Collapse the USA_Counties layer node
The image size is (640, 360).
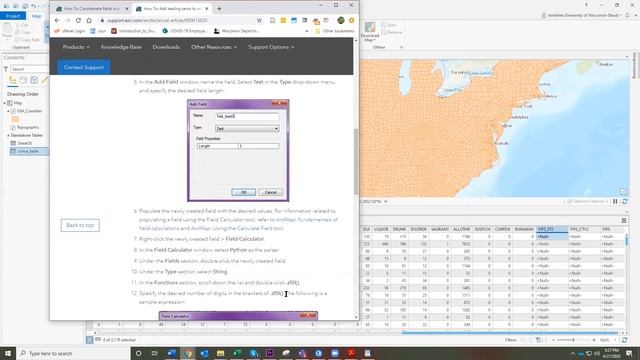[x=8, y=111]
